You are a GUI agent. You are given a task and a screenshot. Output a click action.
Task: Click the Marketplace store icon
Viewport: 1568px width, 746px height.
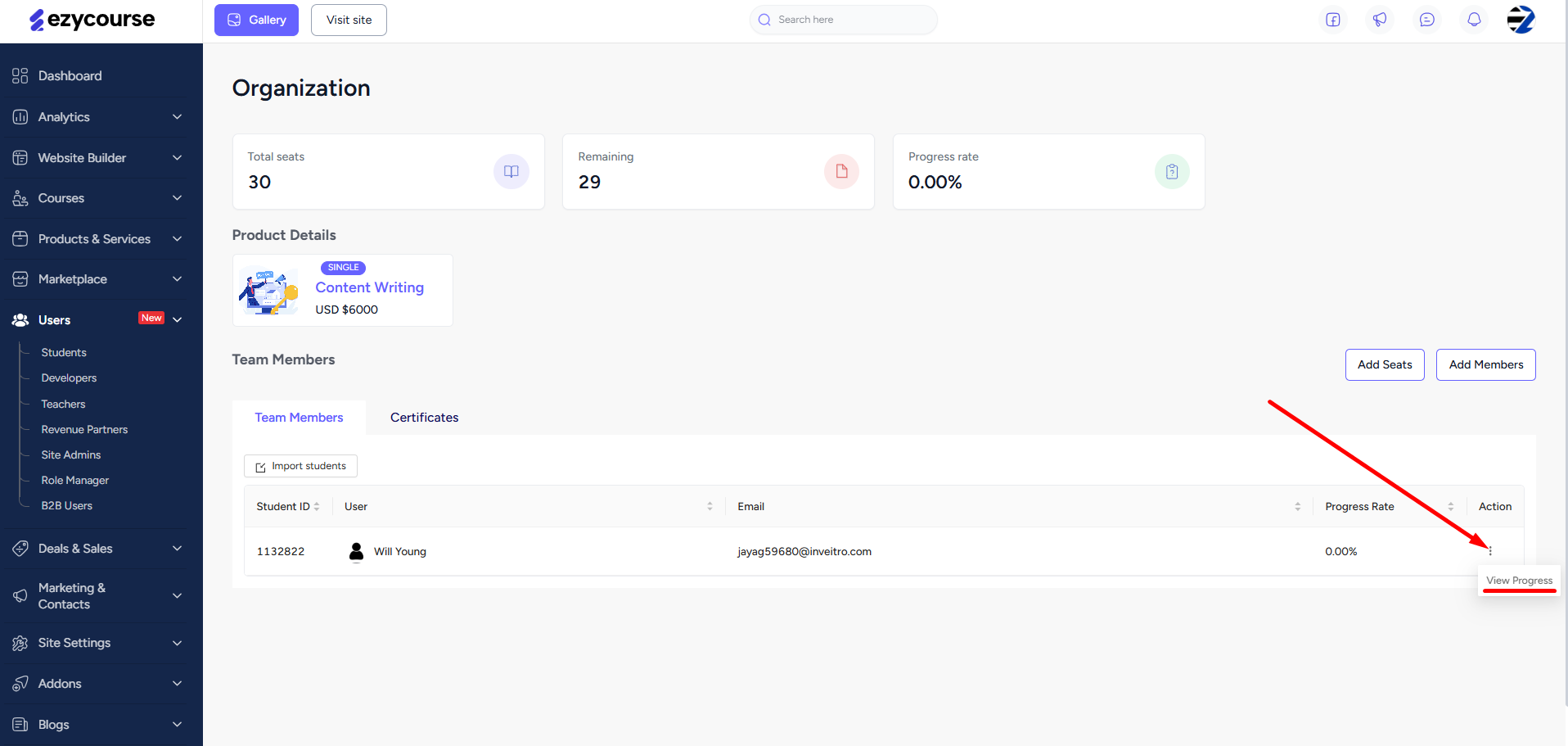(20, 279)
